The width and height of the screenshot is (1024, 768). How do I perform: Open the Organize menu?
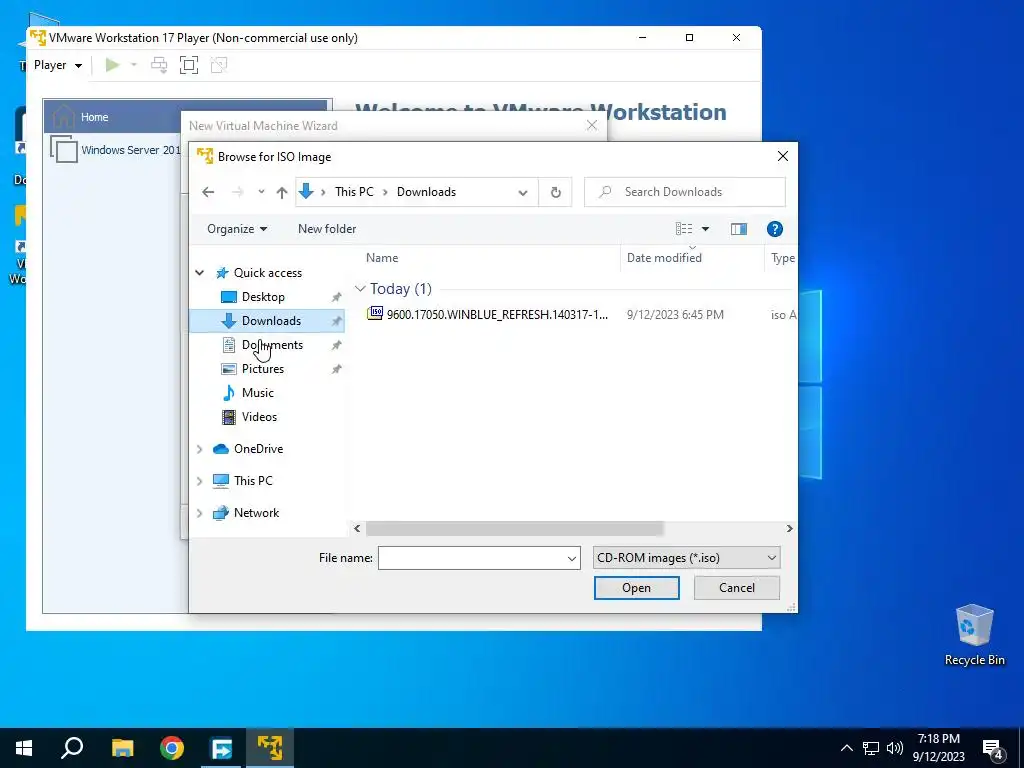[237, 229]
